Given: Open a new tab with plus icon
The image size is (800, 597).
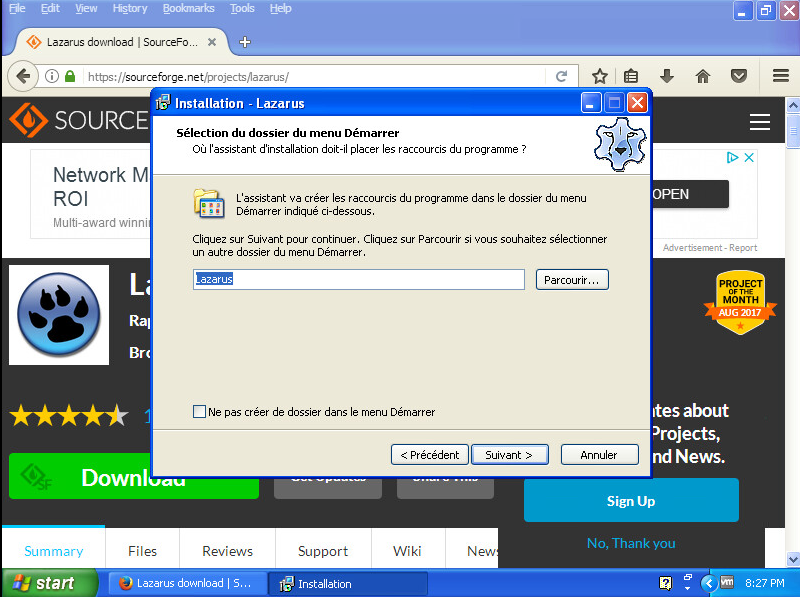Looking at the screenshot, I should tap(245, 42).
